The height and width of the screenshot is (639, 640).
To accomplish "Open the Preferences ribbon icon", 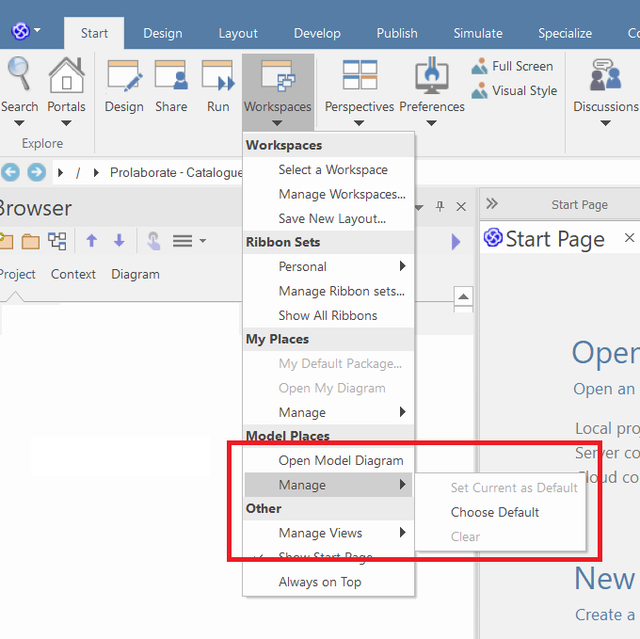I will point(432,75).
